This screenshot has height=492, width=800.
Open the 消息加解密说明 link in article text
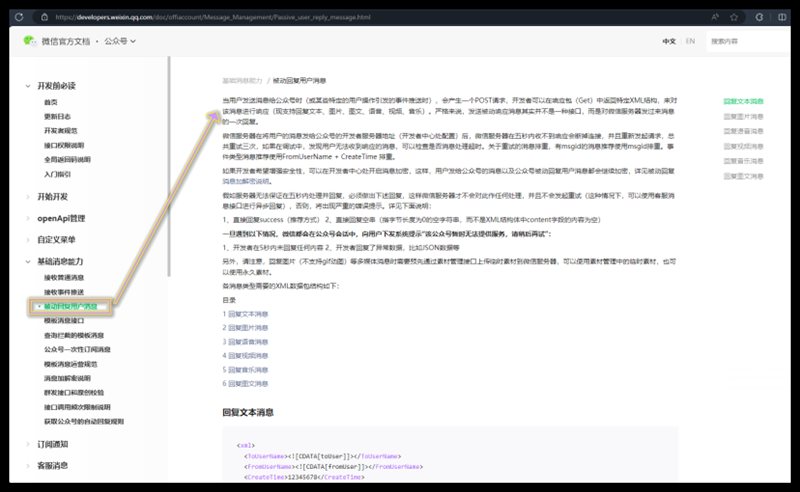click(246, 181)
